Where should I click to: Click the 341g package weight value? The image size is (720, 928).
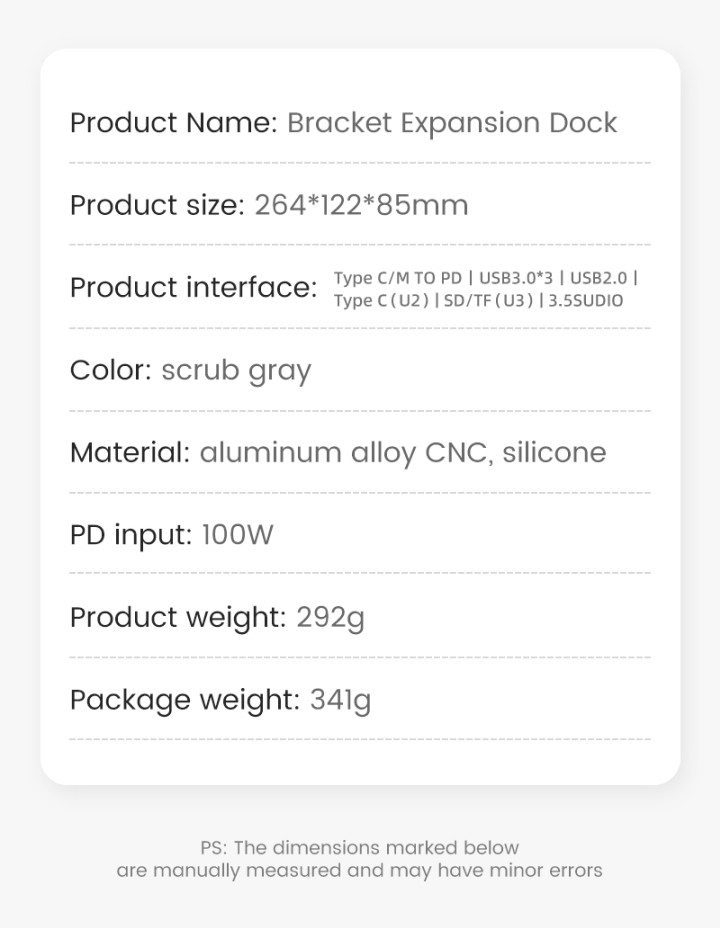coord(340,700)
